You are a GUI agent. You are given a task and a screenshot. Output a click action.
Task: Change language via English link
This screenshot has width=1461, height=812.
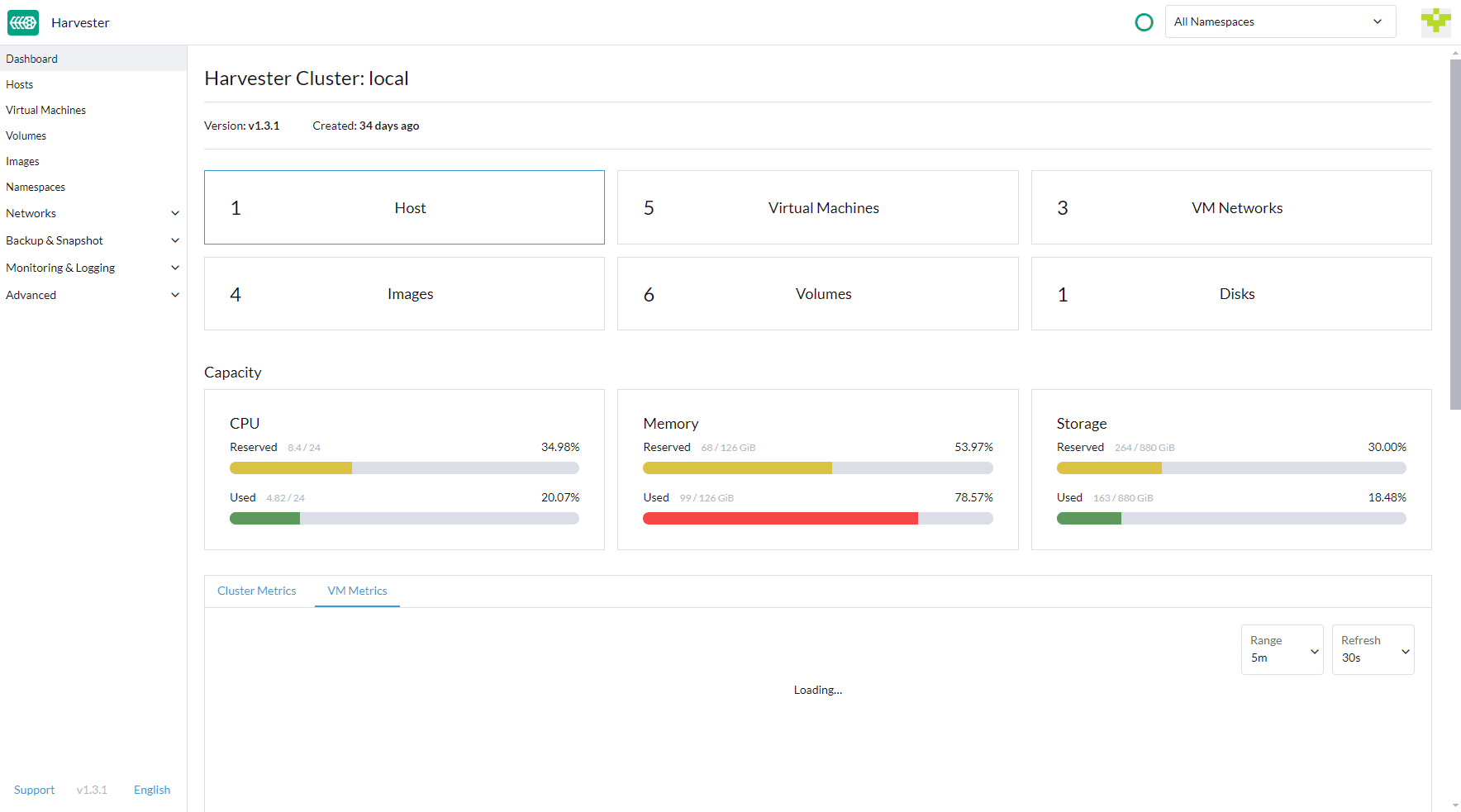(152, 790)
